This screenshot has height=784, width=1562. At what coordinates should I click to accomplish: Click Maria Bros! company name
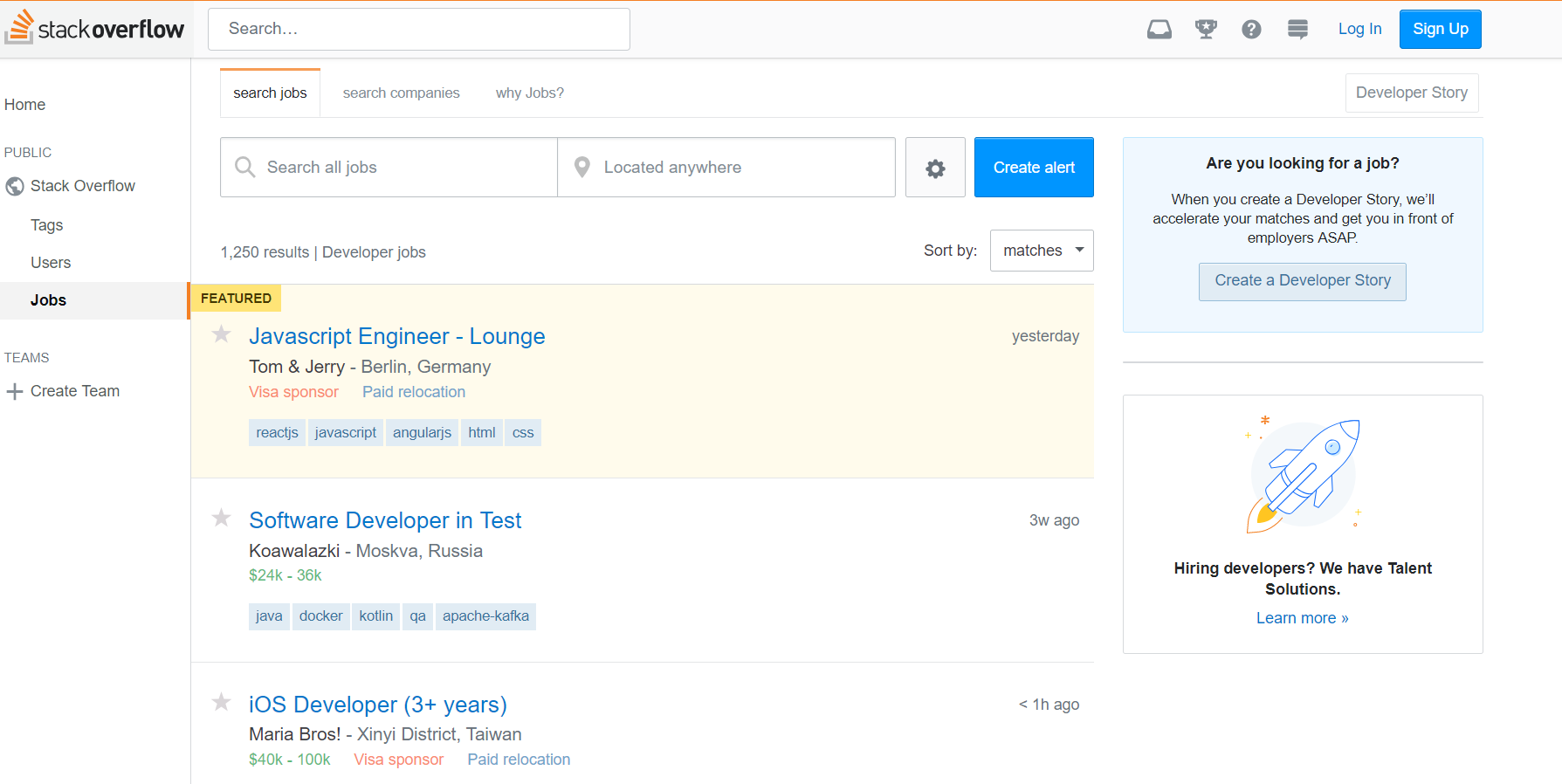(295, 734)
